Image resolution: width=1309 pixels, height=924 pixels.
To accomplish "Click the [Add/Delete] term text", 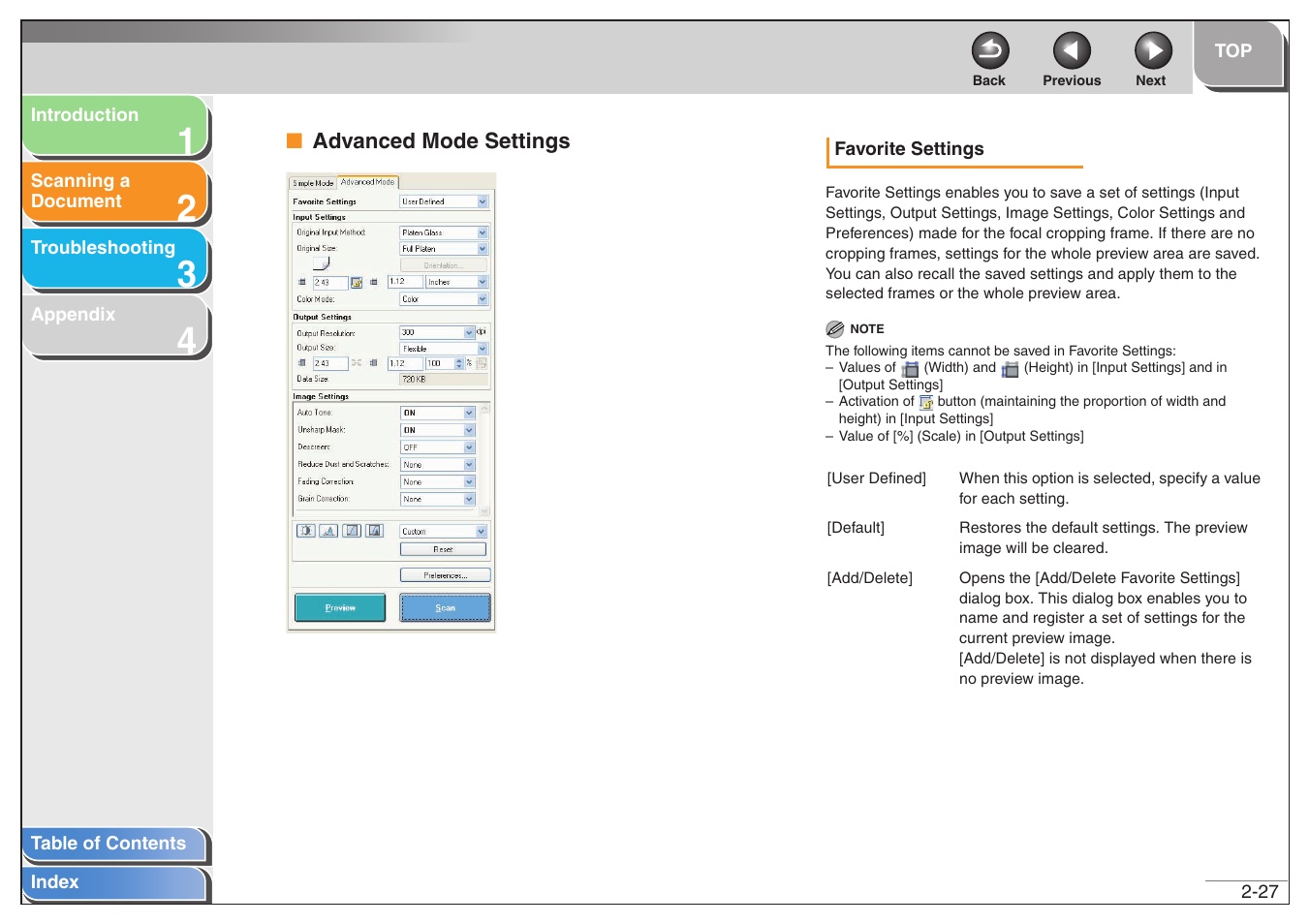I will point(870,578).
